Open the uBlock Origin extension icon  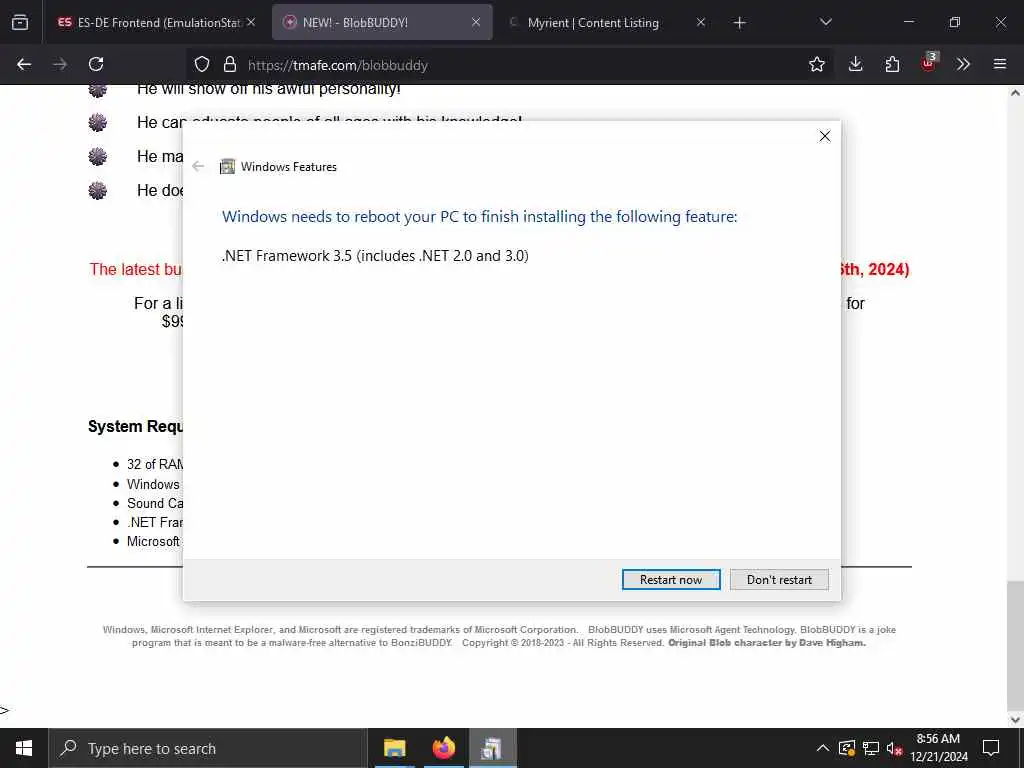click(928, 63)
